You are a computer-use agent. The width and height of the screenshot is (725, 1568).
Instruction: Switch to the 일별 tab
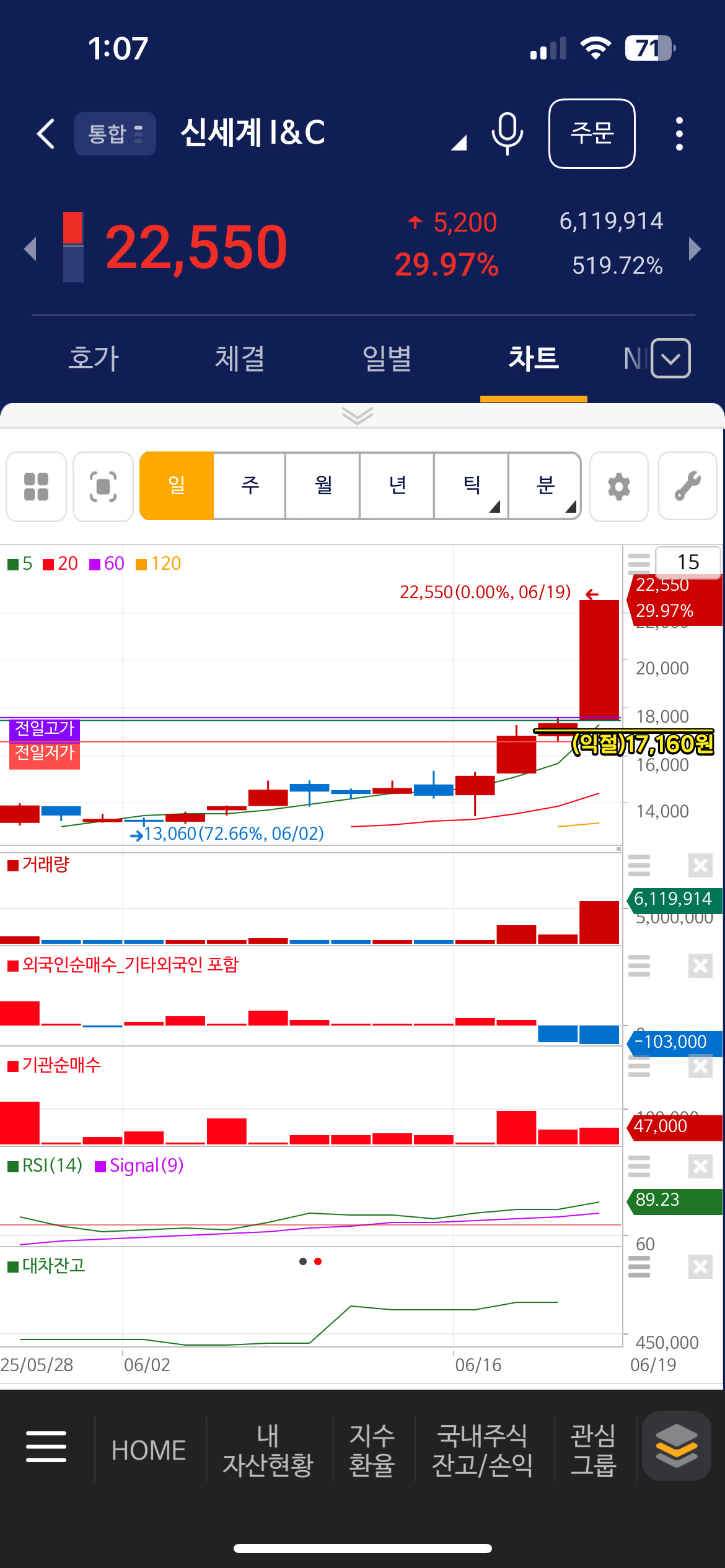[x=387, y=358]
